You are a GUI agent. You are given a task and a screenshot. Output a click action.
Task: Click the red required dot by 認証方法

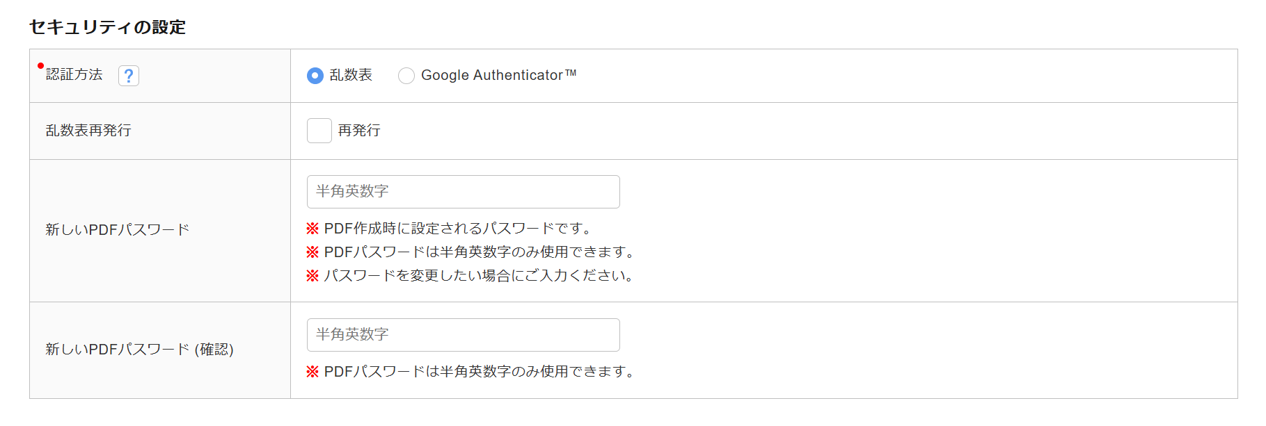[40, 66]
